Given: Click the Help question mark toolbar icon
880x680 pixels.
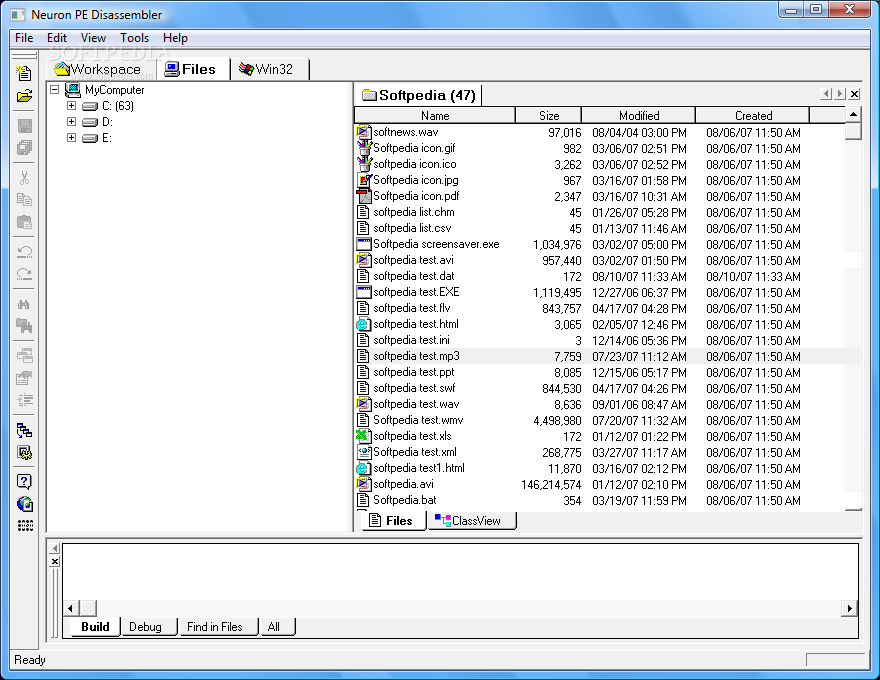Looking at the screenshot, I should coord(24,481).
